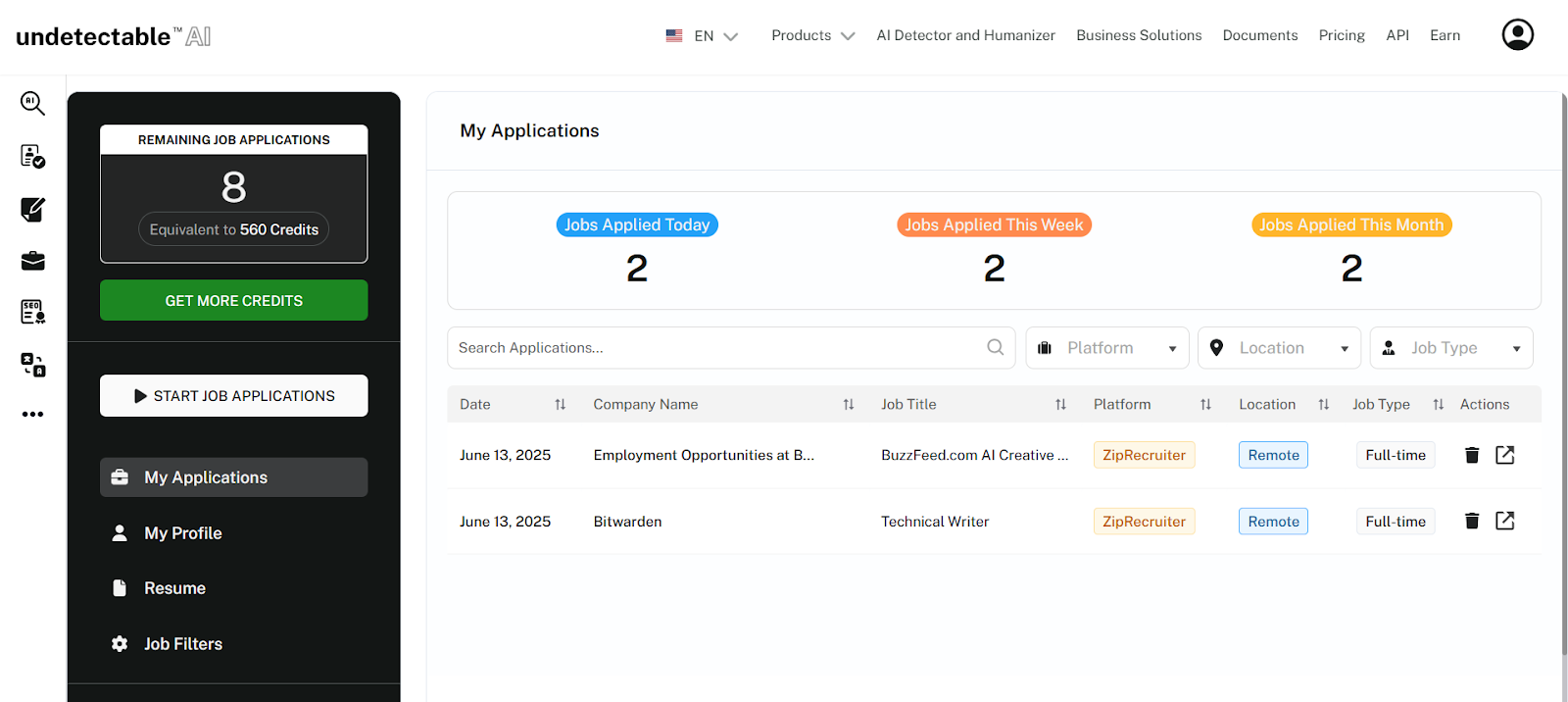Click the page vertical scrollbar
Viewport: 1568px width, 702px height.
pyautogui.click(x=1564, y=373)
